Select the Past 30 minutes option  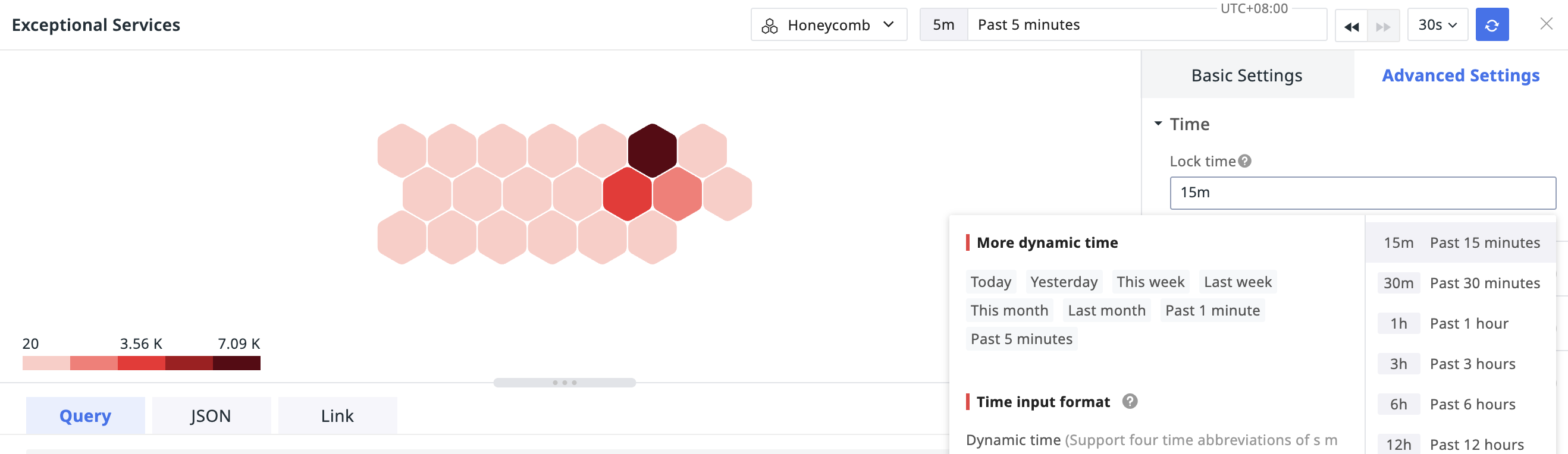[1460, 283]
